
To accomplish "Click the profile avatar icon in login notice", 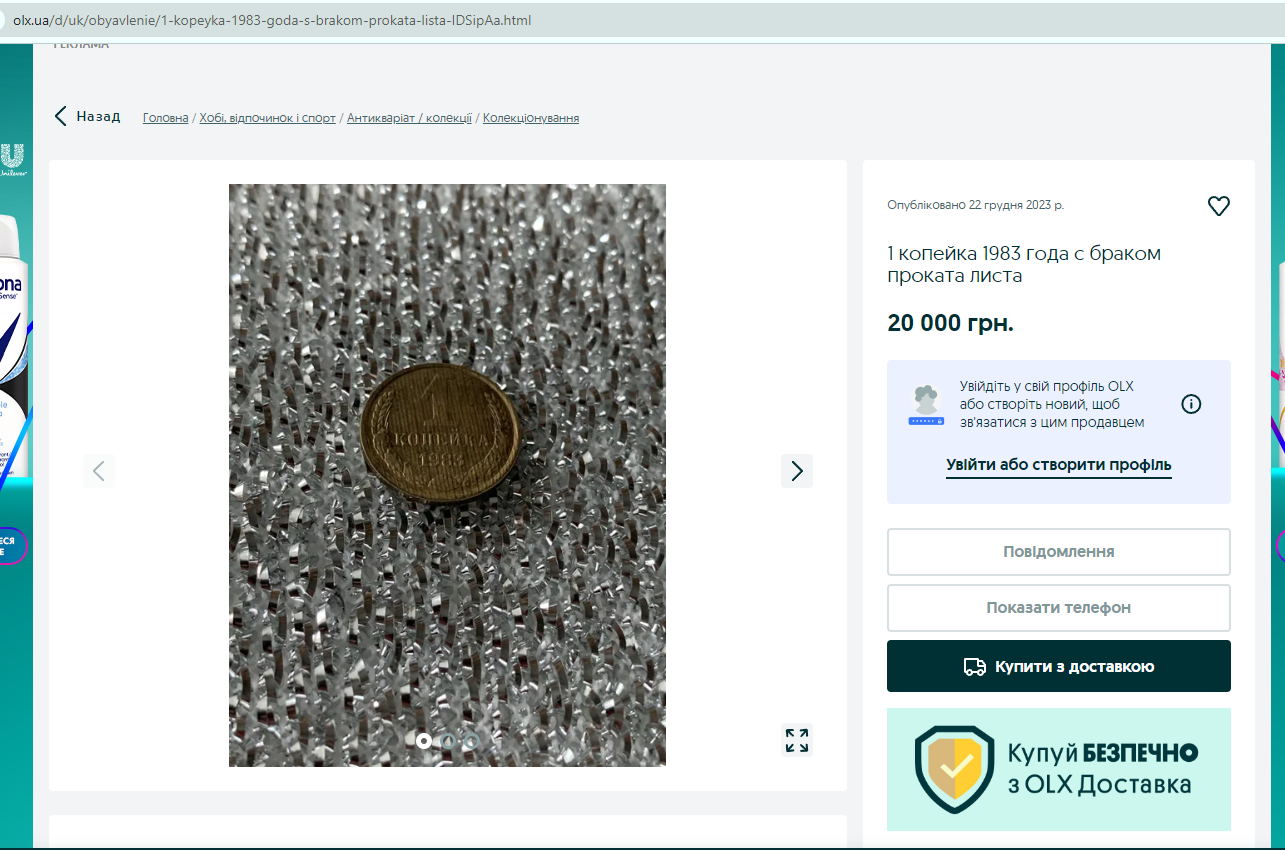I will pyautogui.click(x=926, y=405).
